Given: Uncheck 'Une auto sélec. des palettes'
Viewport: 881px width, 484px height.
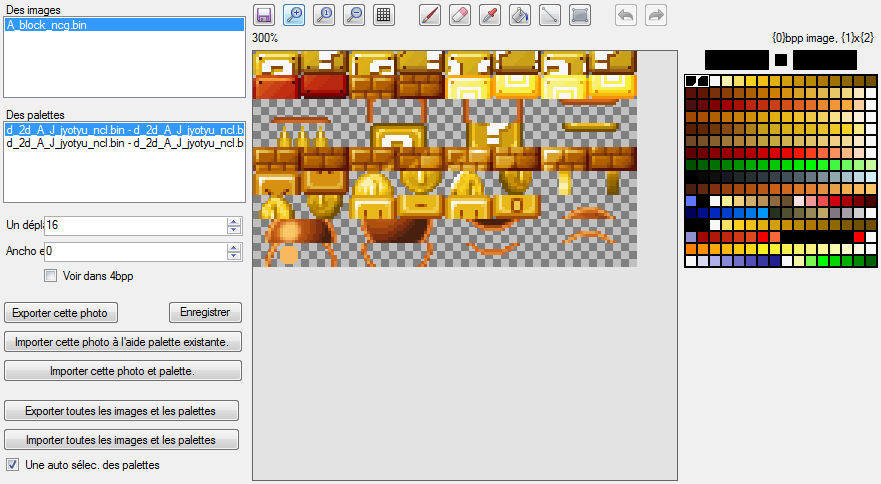Looking at the screenshot, I should point(12,465).
